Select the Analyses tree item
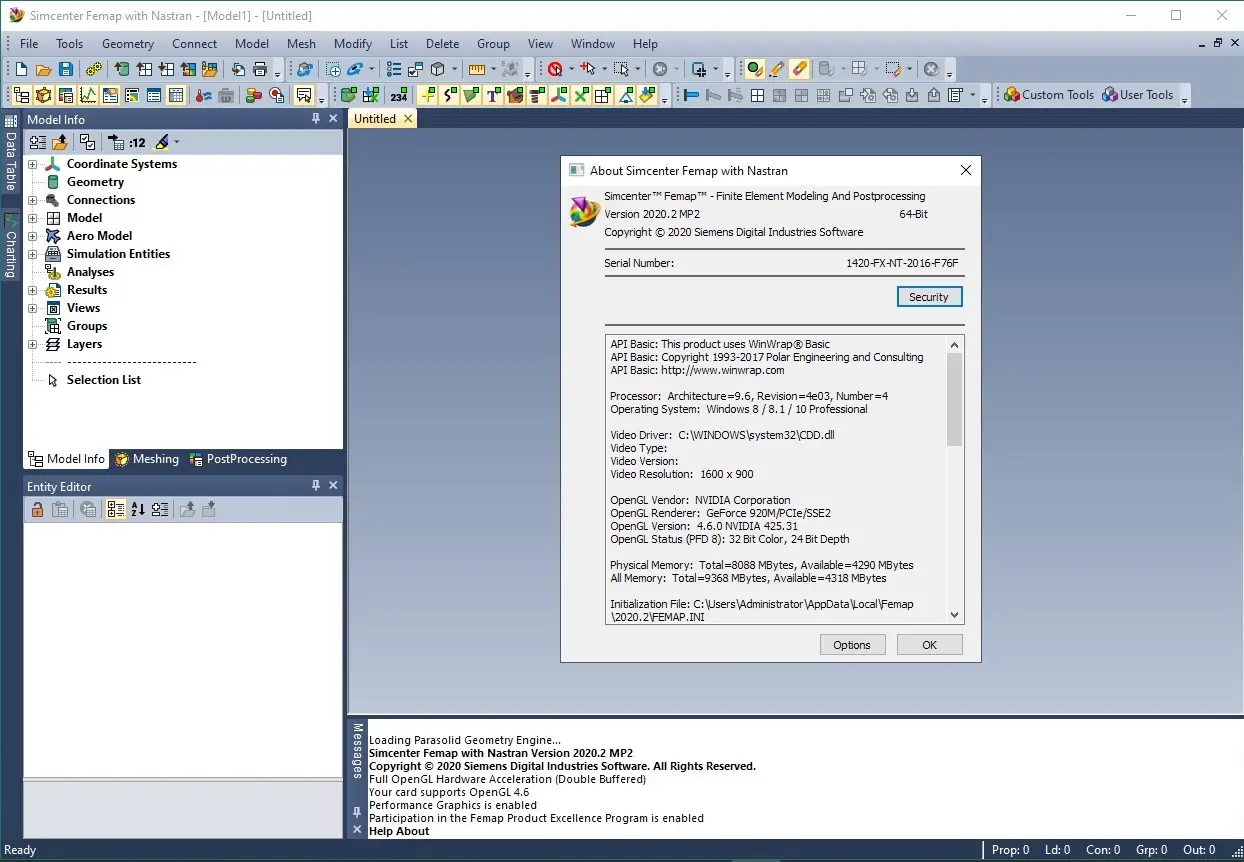The height and width of the screenshot is (862, 1244). coord(90,272)
